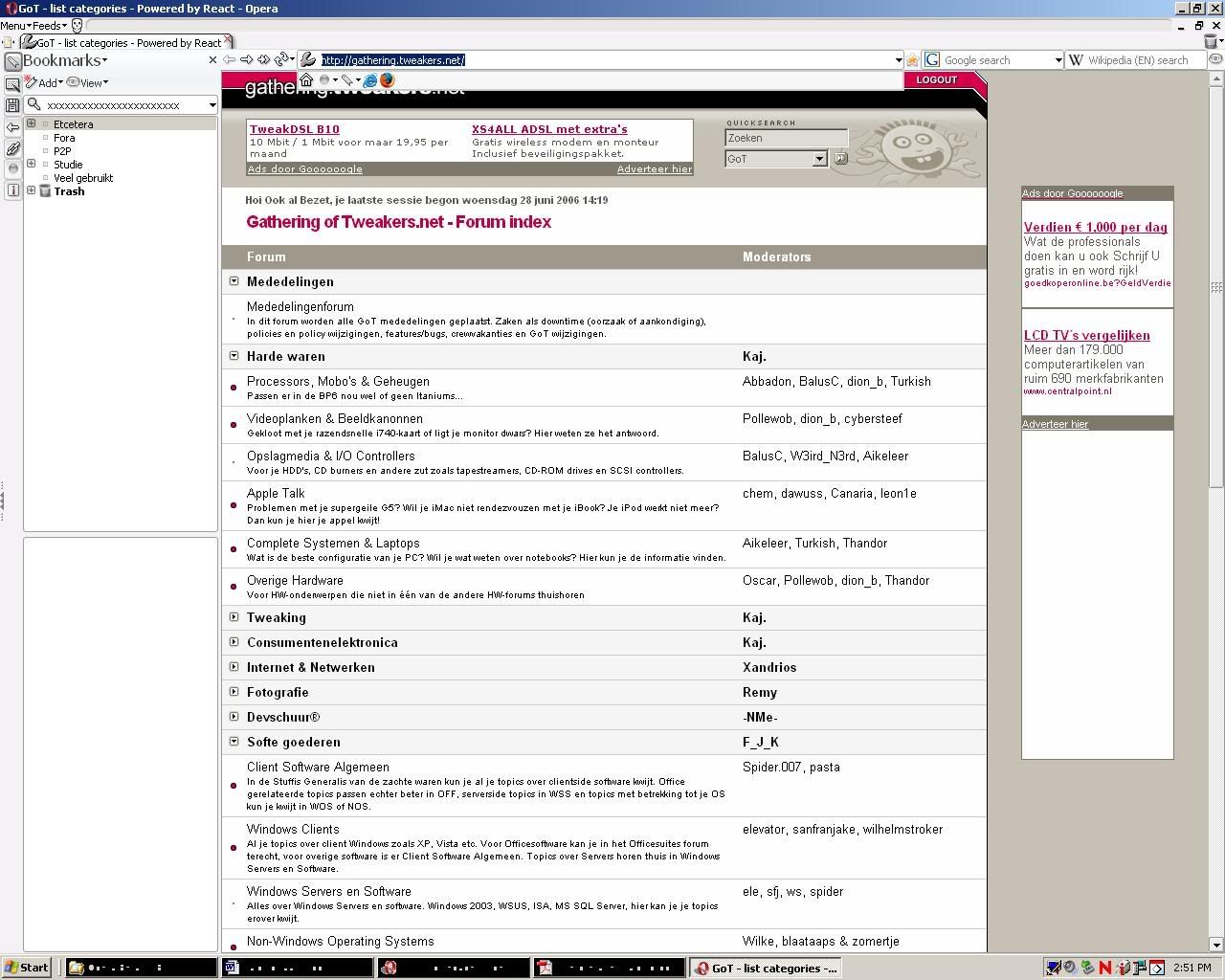This screenshot has width=1225, height=980.
Task: Open the TweakDSL B10 ad link
Action: (294, 129)
